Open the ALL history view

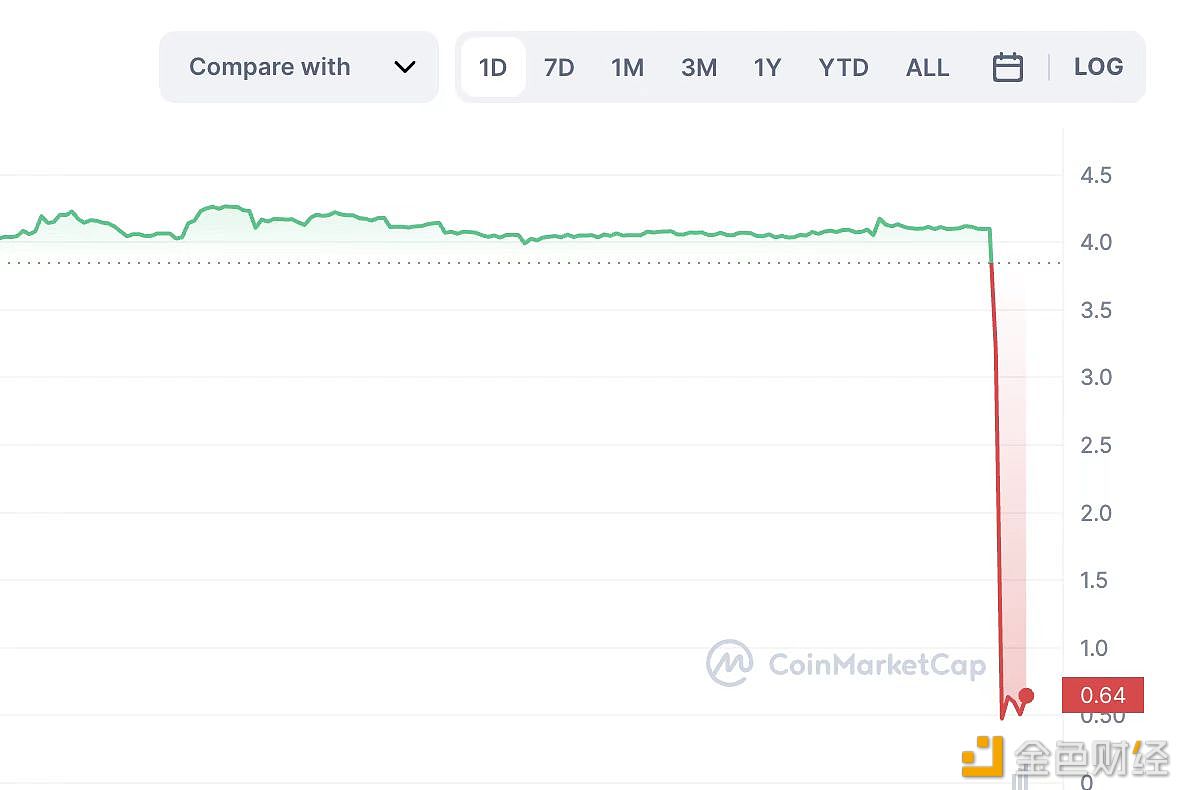click(x=927, y=66)
